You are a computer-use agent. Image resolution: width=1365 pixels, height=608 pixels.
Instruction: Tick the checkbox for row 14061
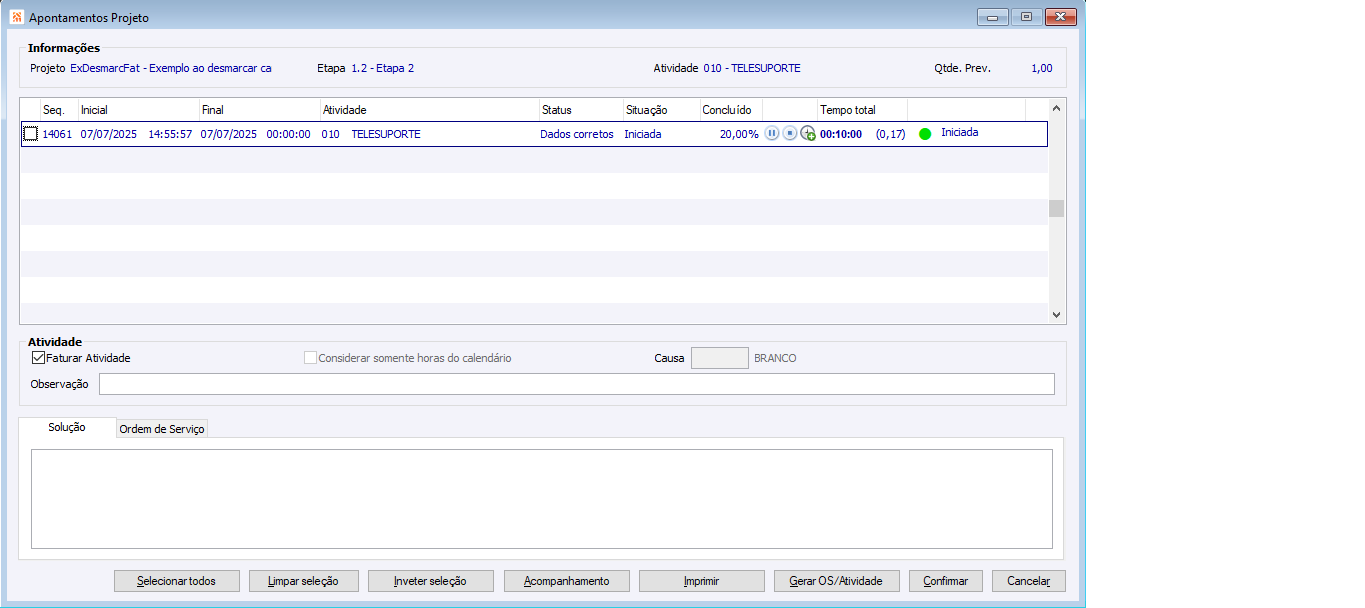coord(31,134)
